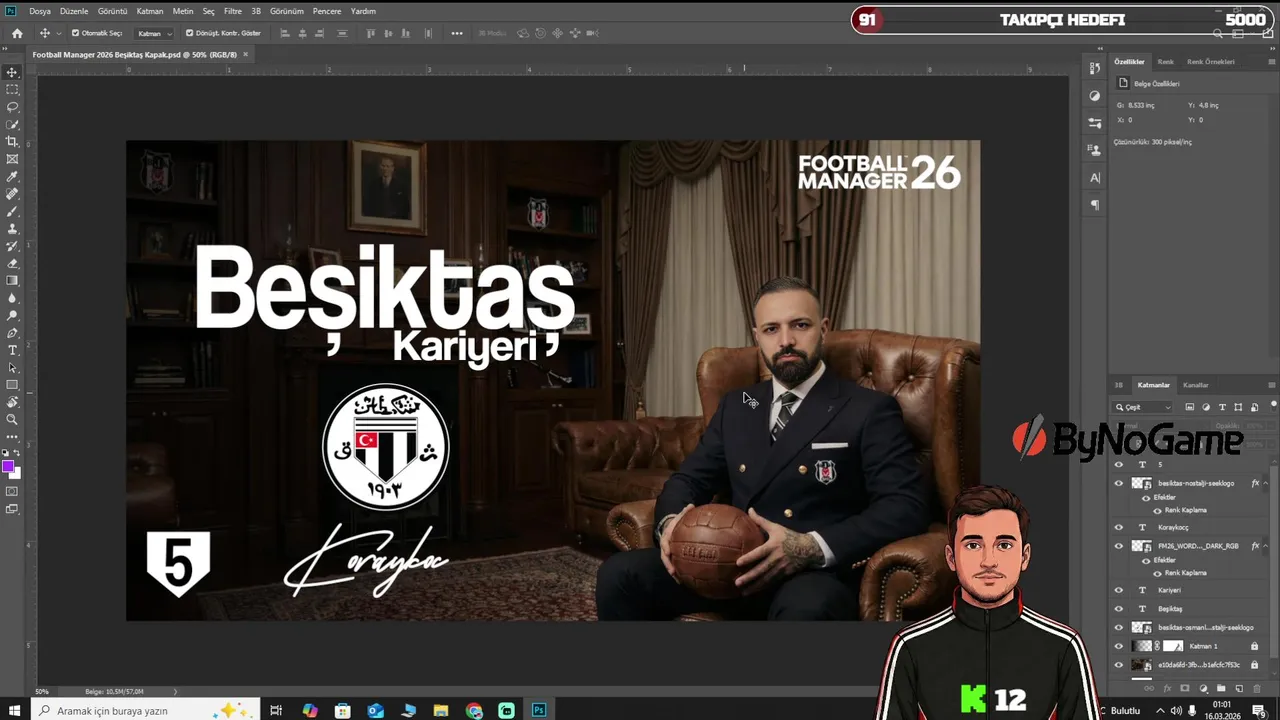Switch to the Kanallar tab

pyautogui.click(x=1196, y=385)
